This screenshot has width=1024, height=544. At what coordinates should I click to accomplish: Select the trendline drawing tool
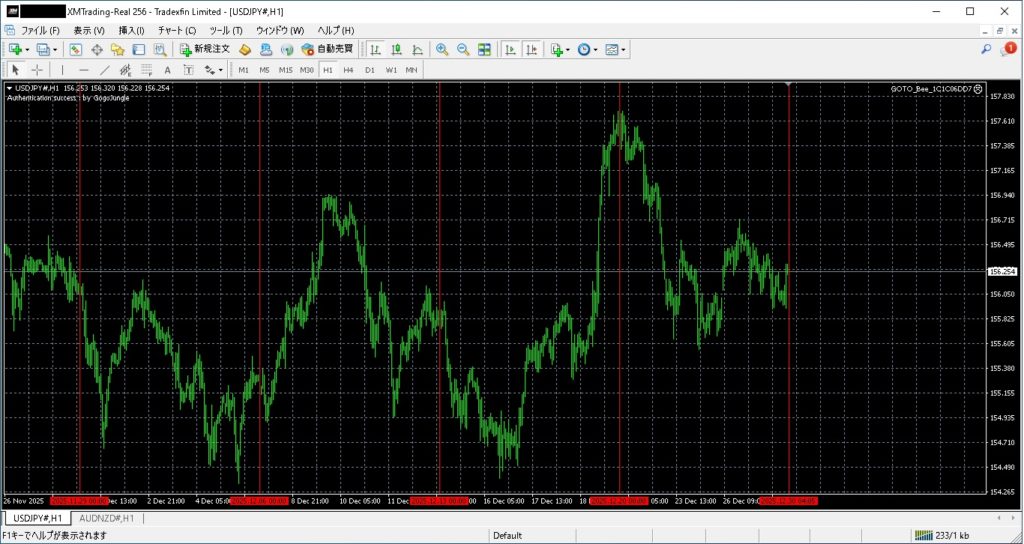(104, 70)
